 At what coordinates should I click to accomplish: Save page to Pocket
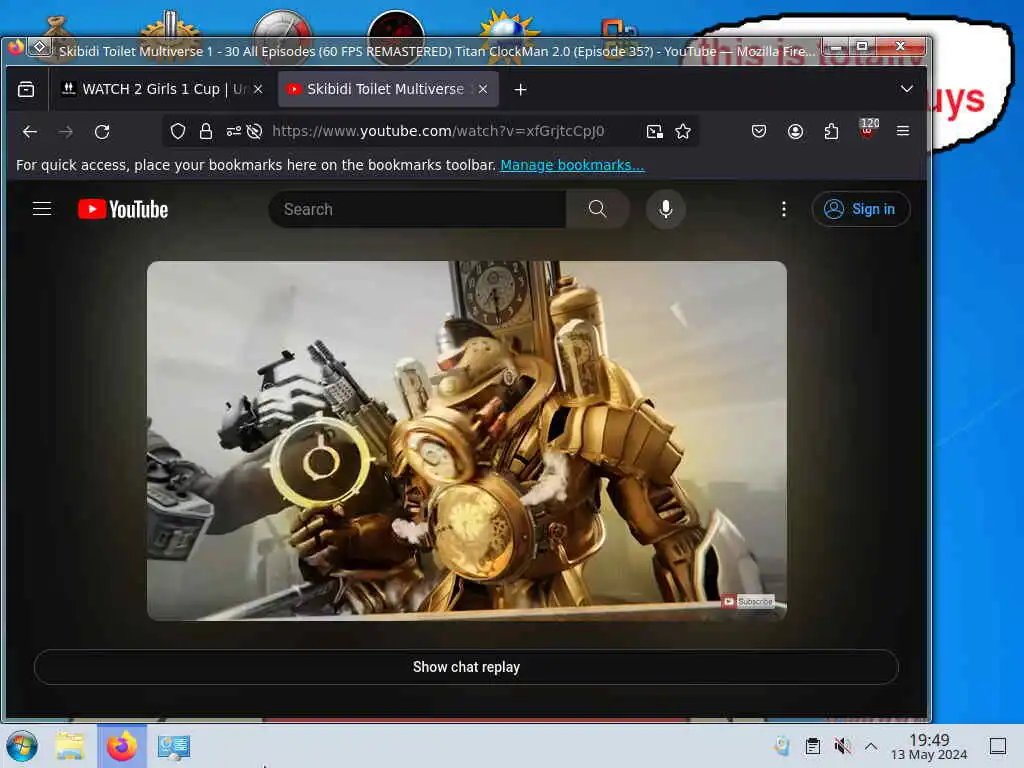click(x=759, y=131)
